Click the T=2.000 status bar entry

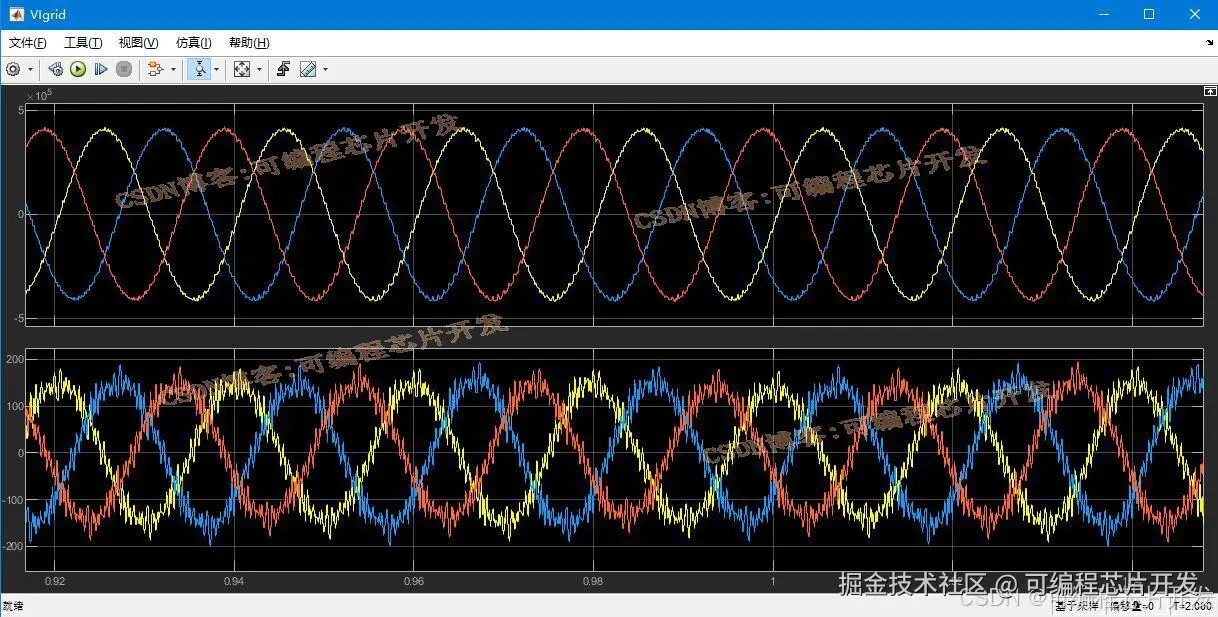click(x=1191, y=606)
